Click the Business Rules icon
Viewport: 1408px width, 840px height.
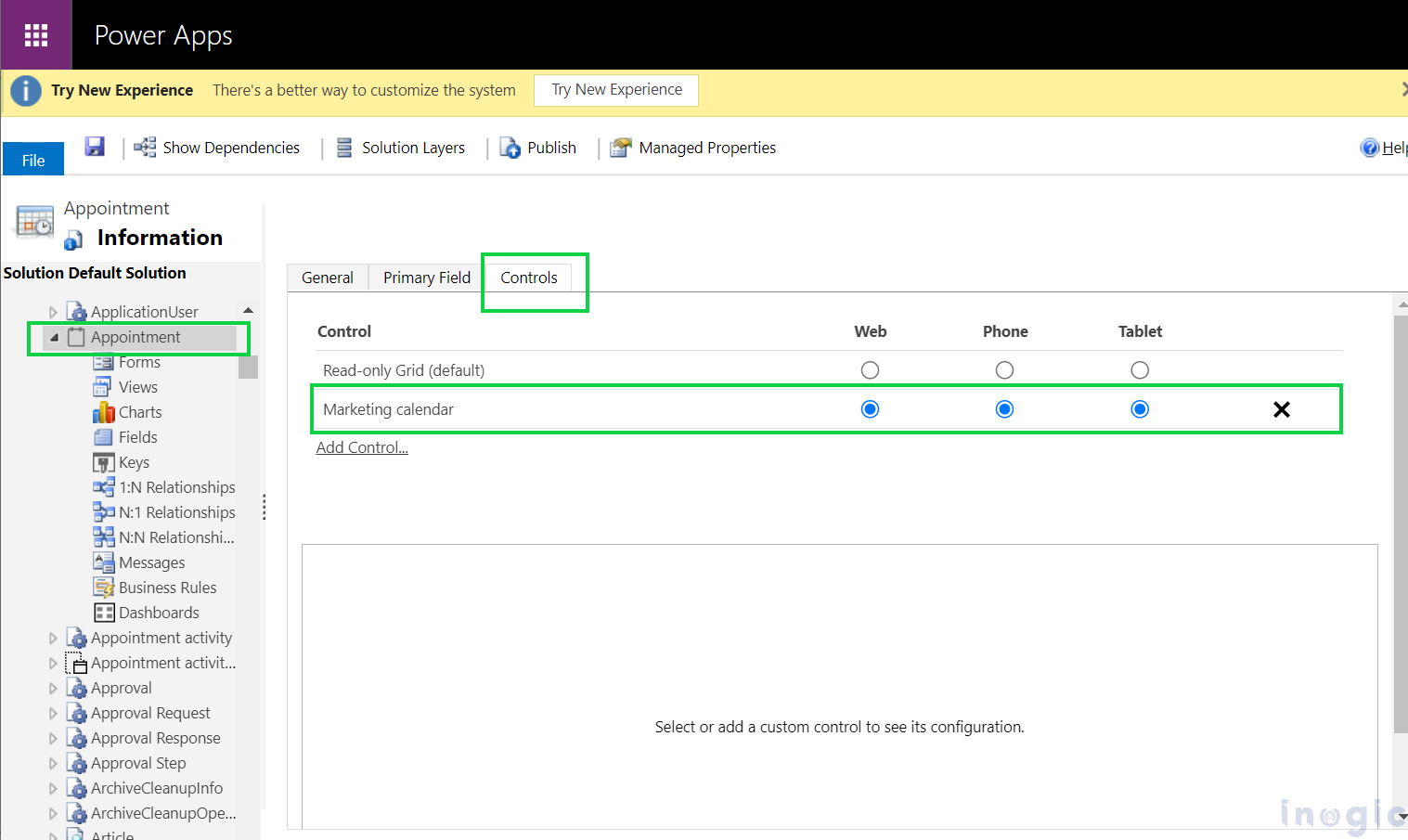tap(103, 588)
